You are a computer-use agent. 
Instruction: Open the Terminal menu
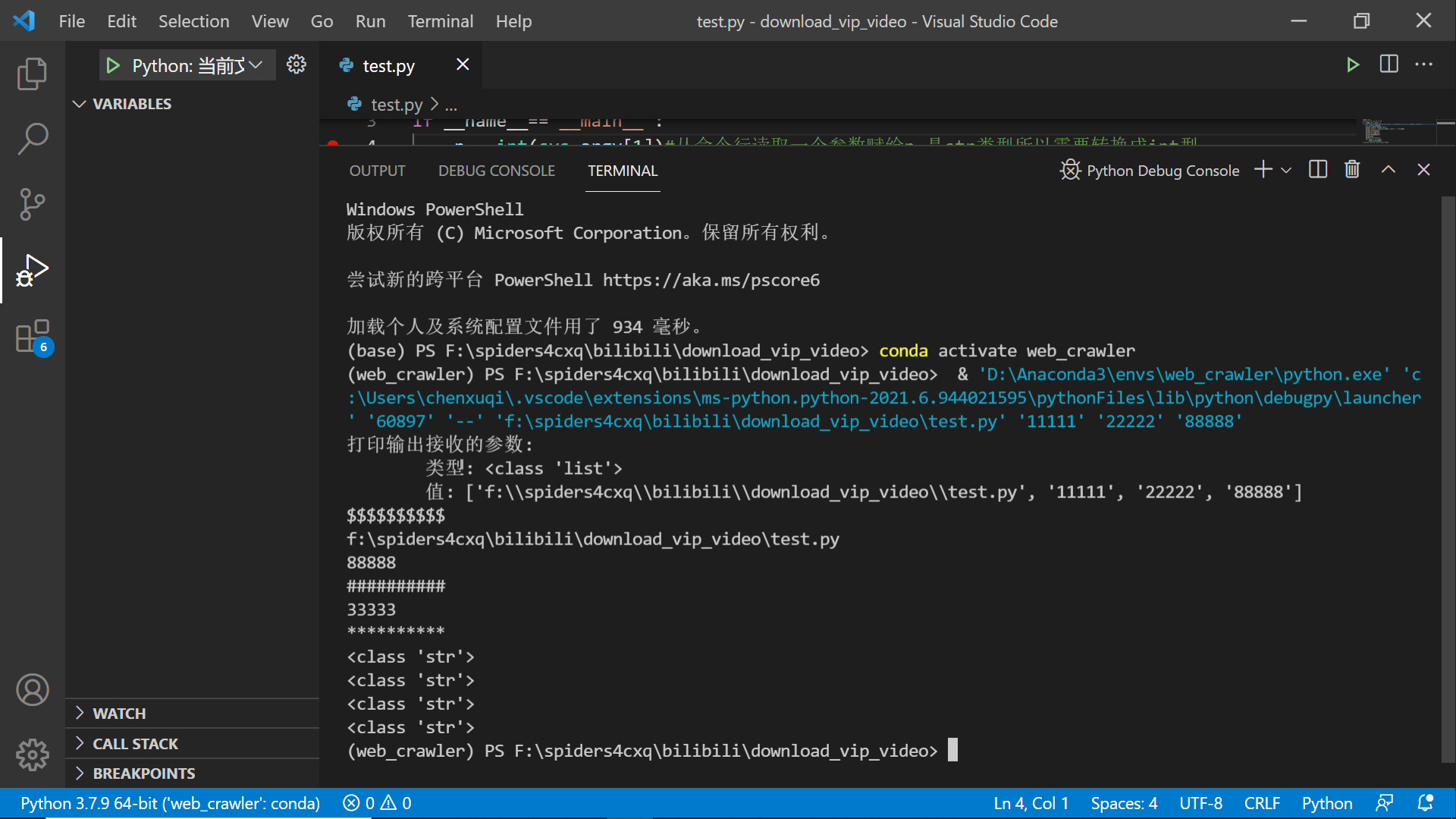coord(440,21)
